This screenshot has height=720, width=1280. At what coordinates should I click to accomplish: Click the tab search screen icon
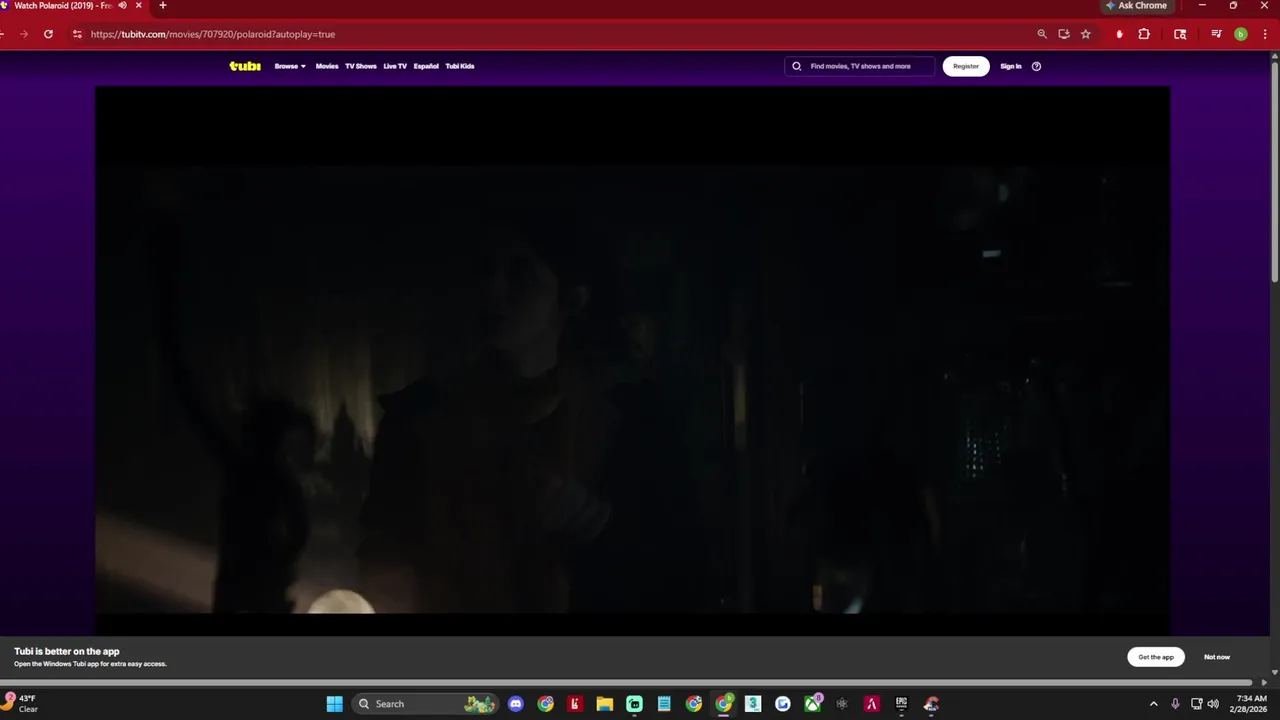(1180, 34)
